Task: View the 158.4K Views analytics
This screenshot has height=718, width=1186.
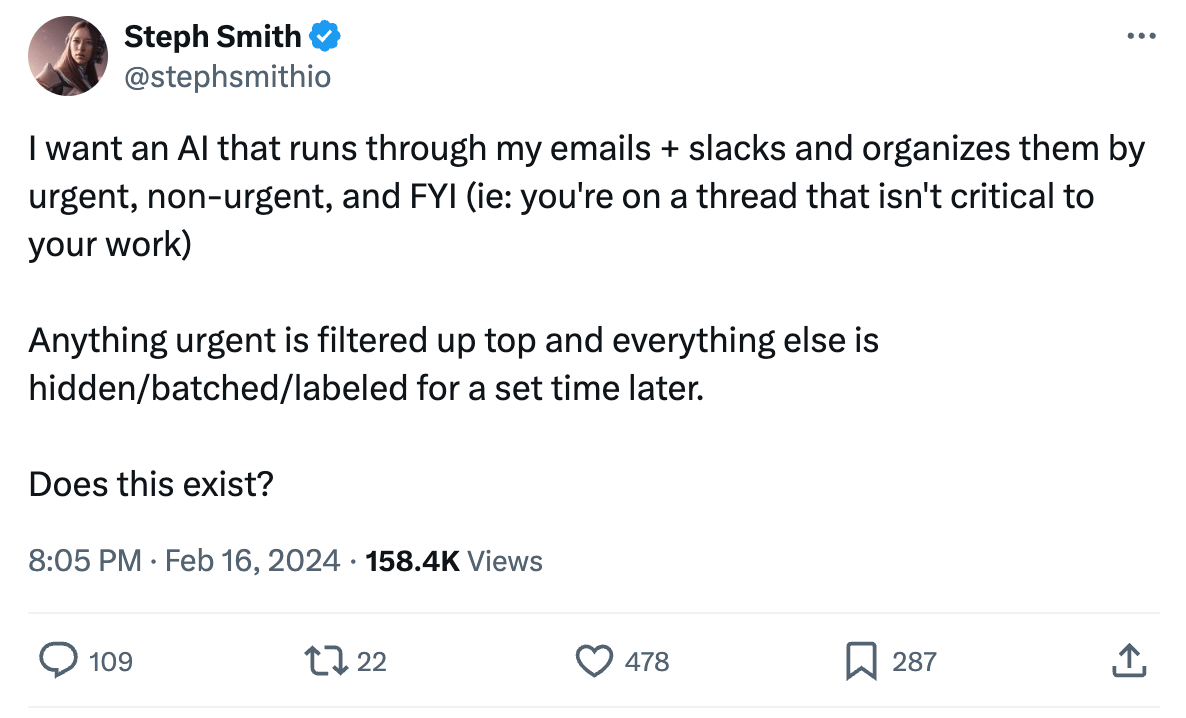Action: point(455,561)
